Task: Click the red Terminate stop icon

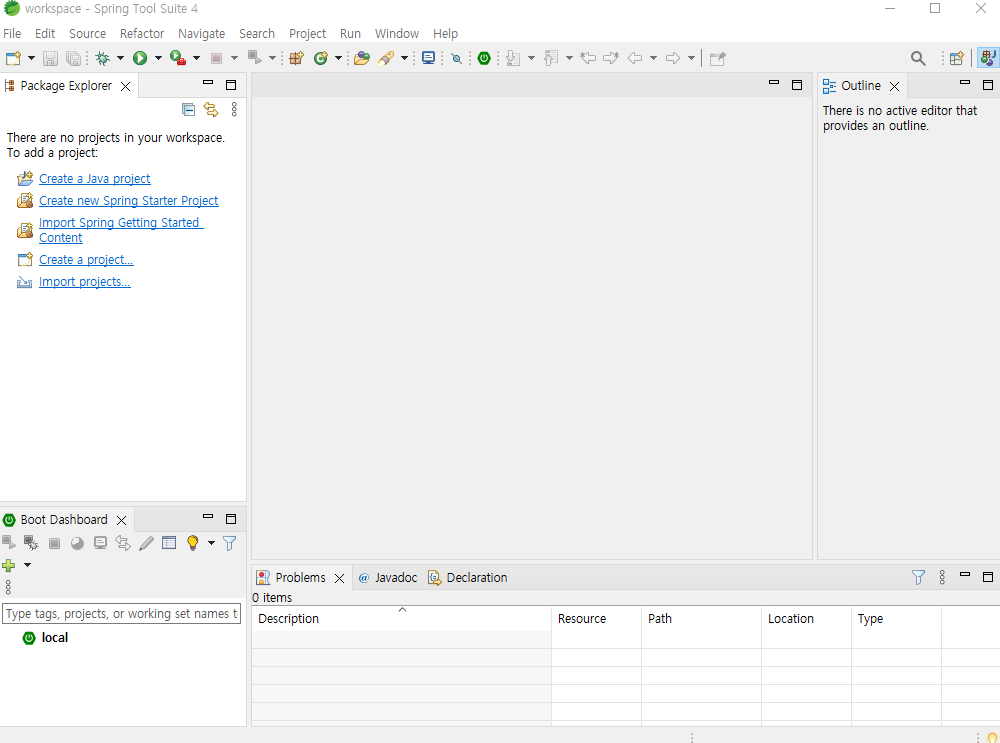Action: click(216, 58)
